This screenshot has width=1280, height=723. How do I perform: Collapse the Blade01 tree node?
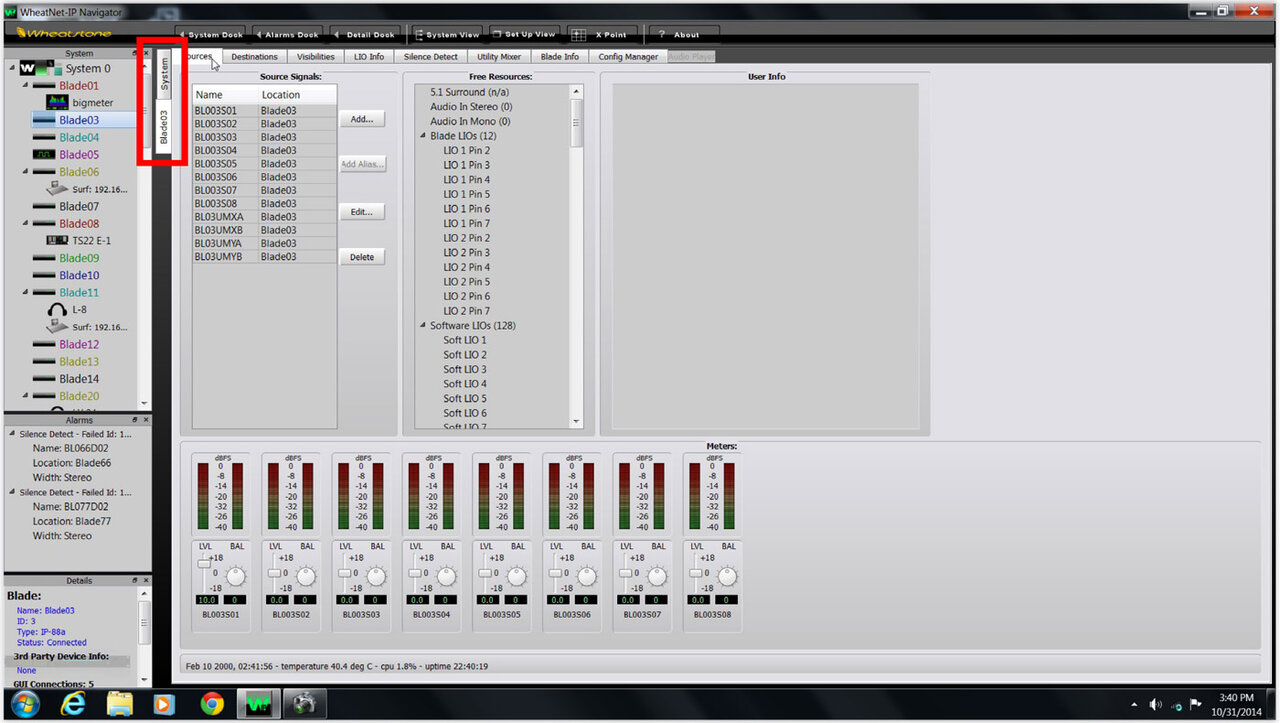24,86
